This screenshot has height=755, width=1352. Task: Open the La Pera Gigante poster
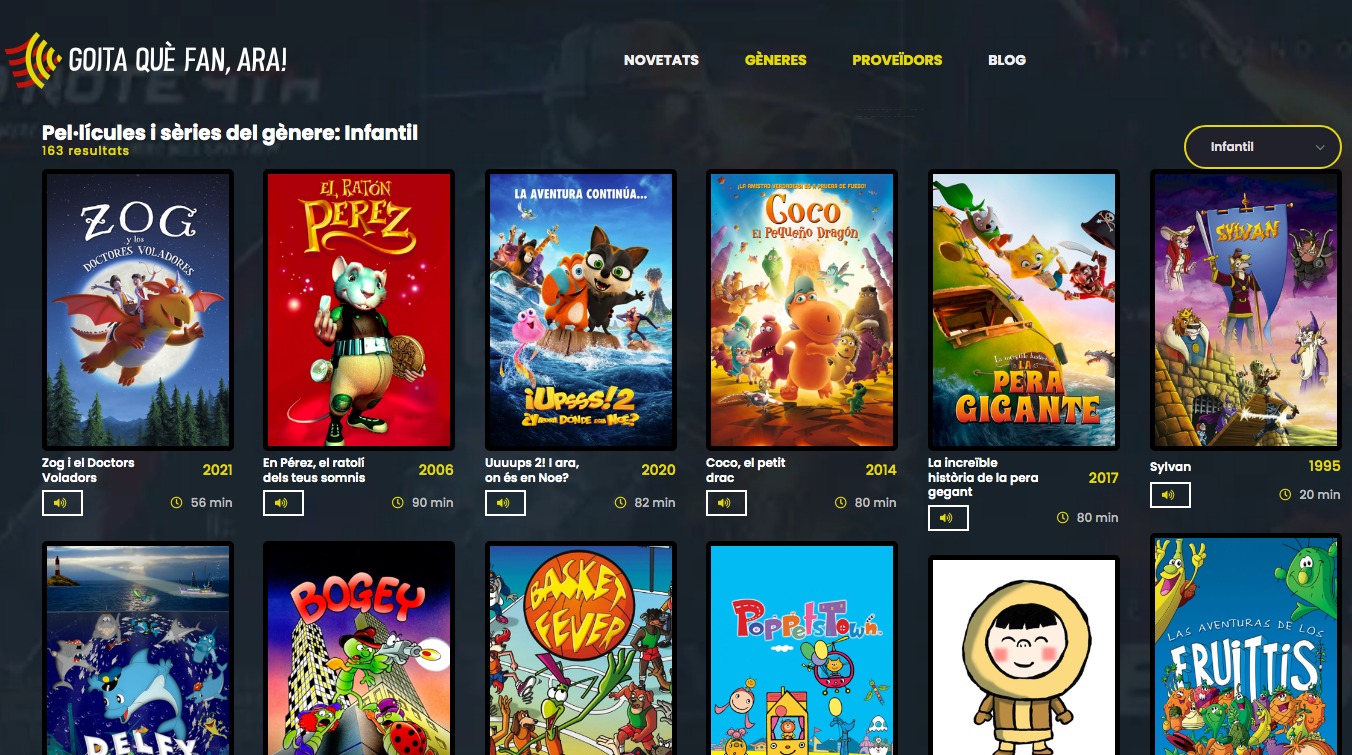[1024, 310]
